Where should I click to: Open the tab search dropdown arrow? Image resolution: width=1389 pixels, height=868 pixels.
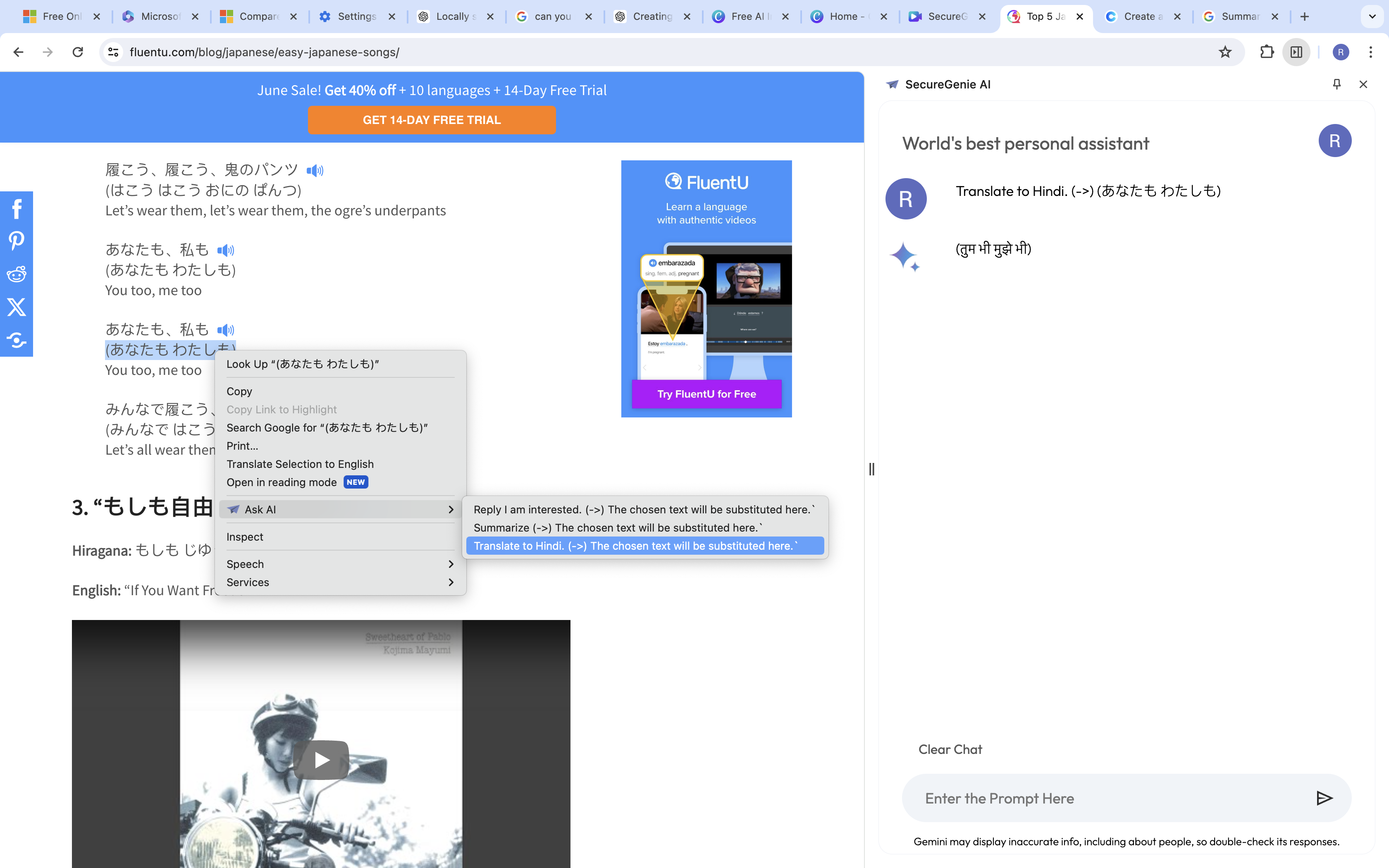1372,17
